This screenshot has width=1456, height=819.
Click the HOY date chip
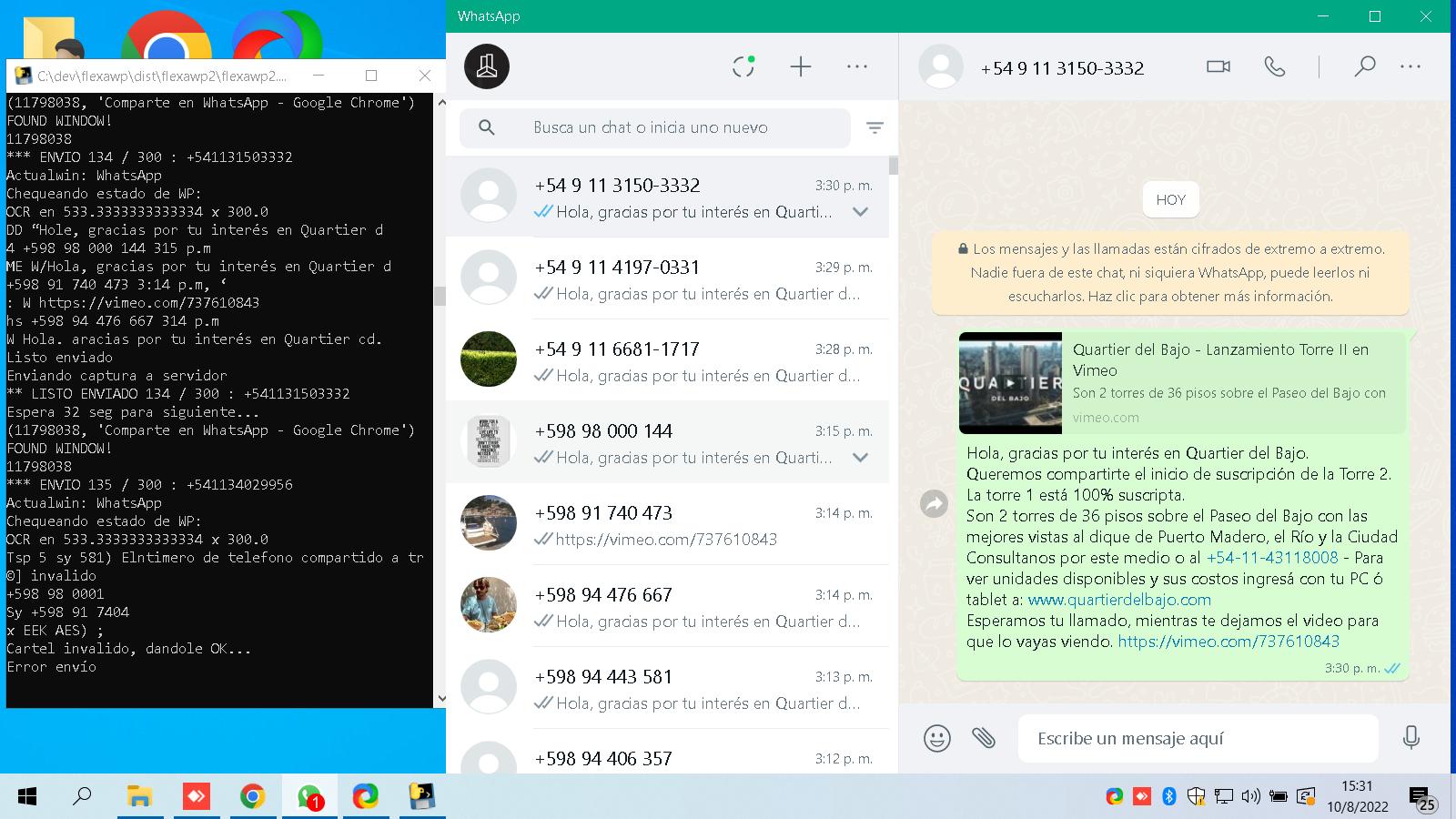pyautogui.click(x=1170, y=200)
